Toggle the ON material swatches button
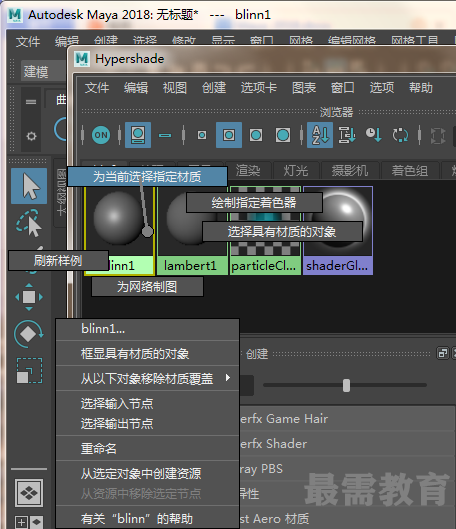Image resolution: width=456 pixels, height=529 pixels. pyautogui.click(x=101, y=135)
